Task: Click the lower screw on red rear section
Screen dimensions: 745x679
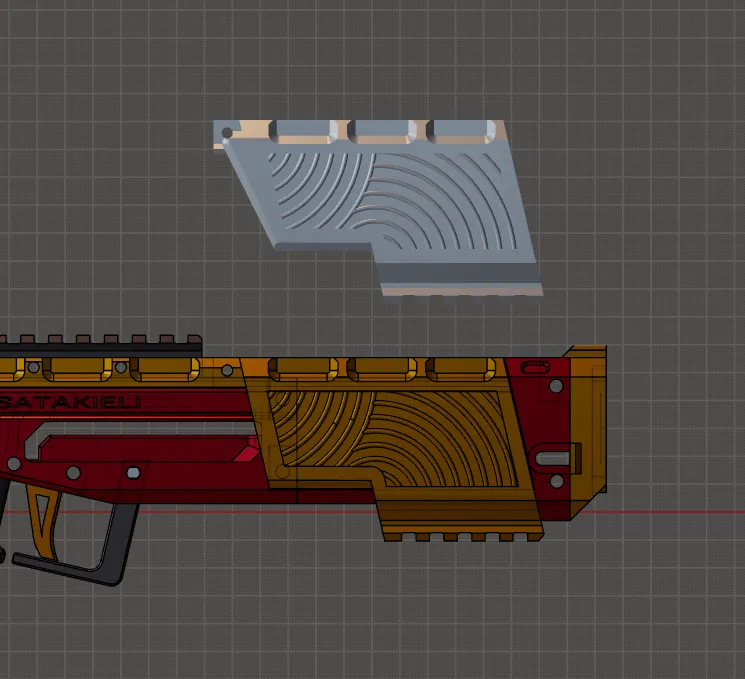Action: tap(556, 482)
